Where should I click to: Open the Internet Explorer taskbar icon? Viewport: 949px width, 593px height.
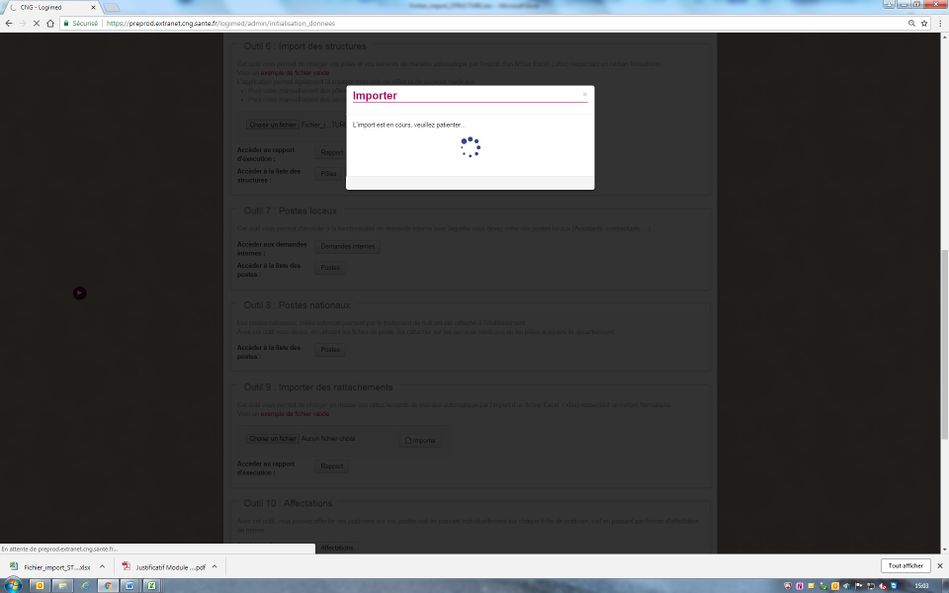click(85, 585)
